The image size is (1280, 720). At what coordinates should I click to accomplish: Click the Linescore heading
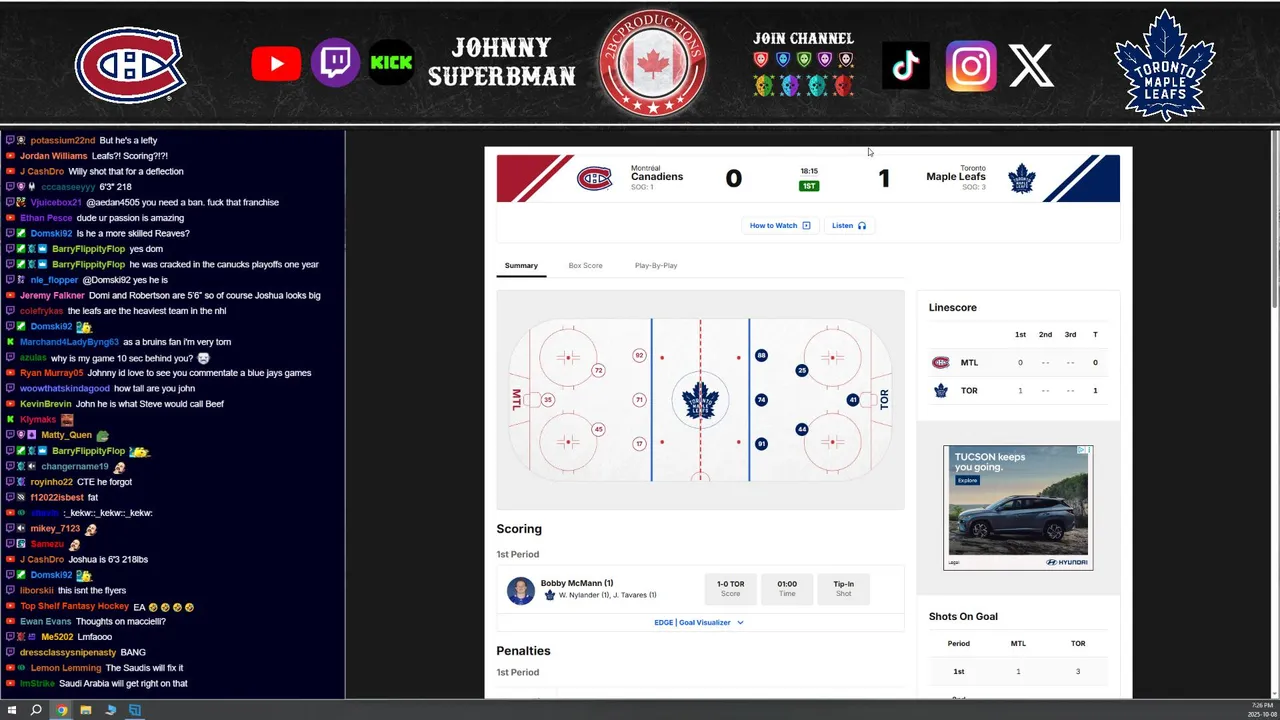(953, 307)
